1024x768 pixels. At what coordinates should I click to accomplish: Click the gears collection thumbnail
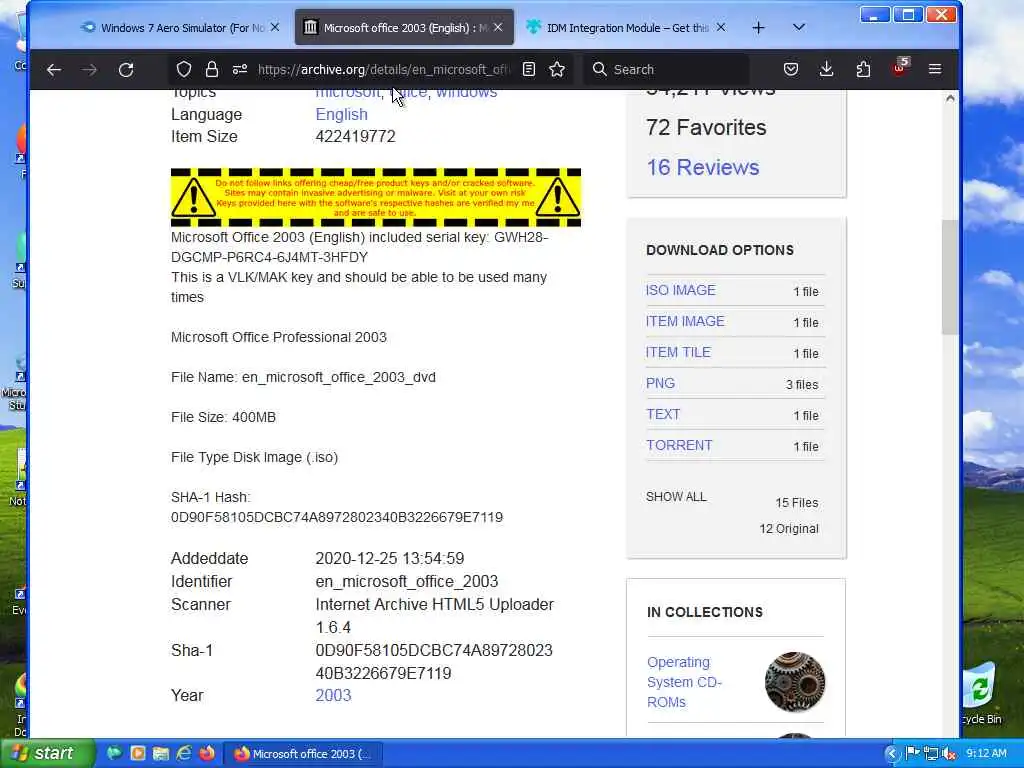[x=795, y=682]
